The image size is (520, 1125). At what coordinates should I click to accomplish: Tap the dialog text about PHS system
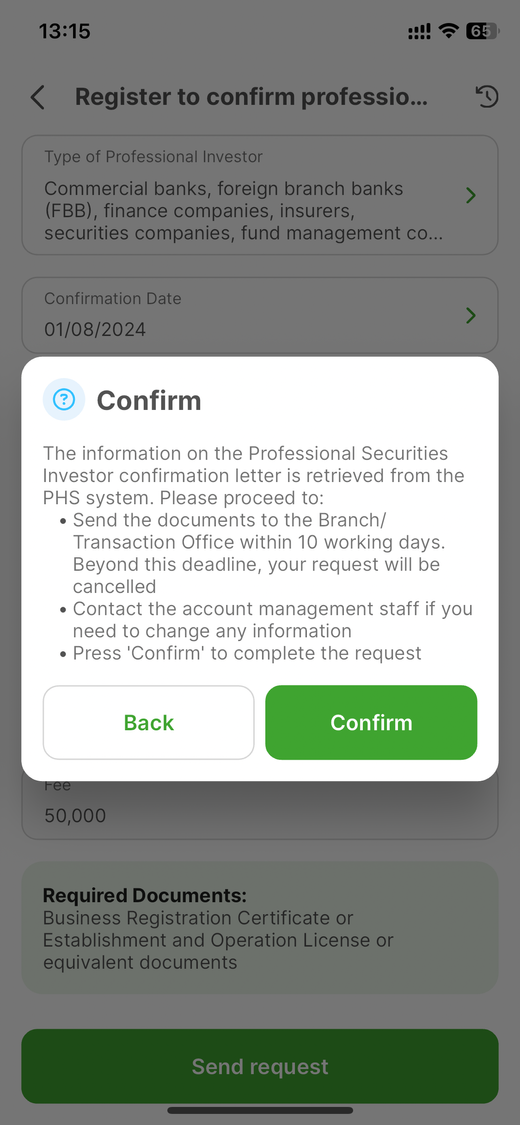pos(254,476)
